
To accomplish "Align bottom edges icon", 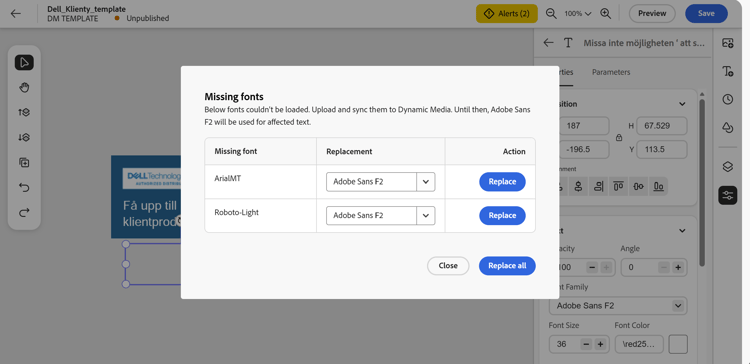I will click(x=659, y=187).
